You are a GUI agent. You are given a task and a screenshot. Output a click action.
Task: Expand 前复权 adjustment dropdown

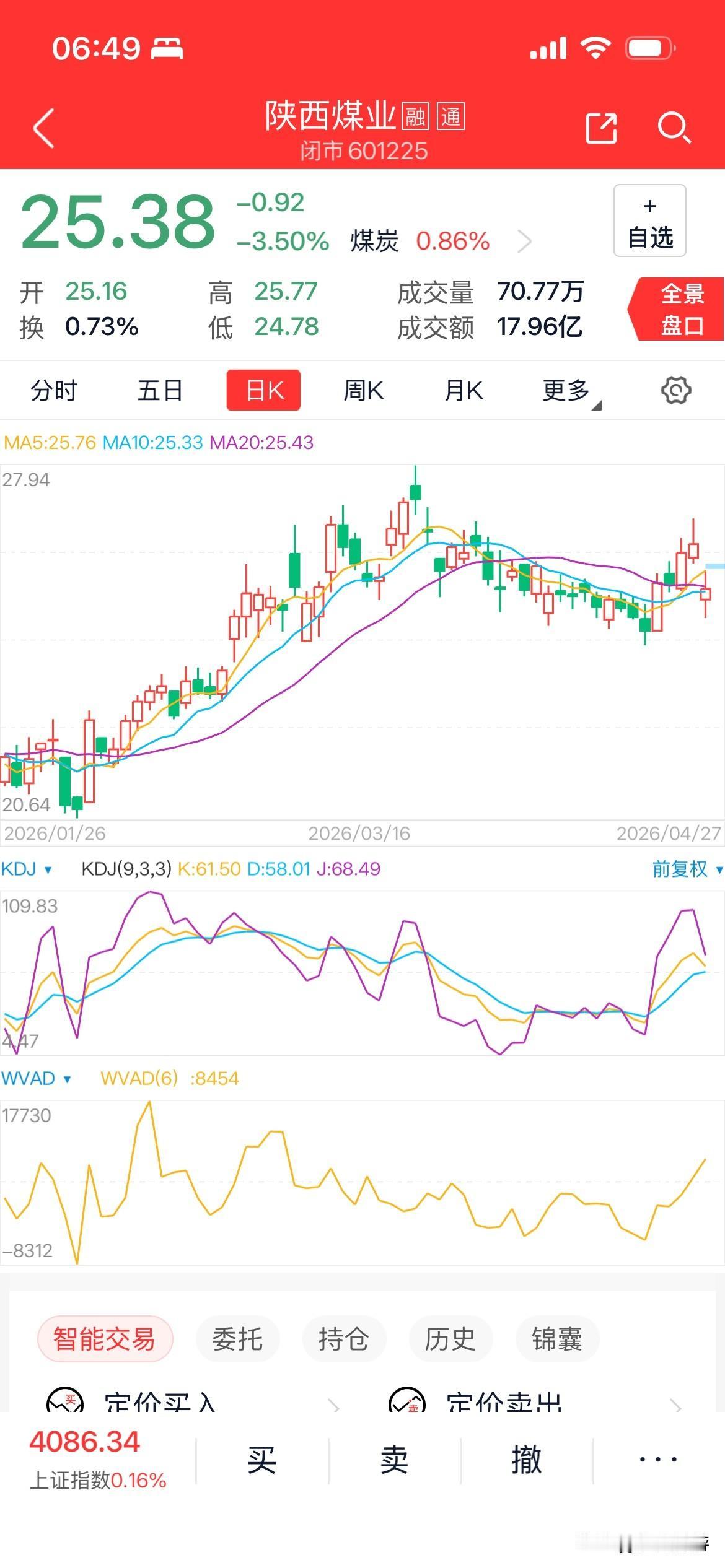click(x=687, y=869)
